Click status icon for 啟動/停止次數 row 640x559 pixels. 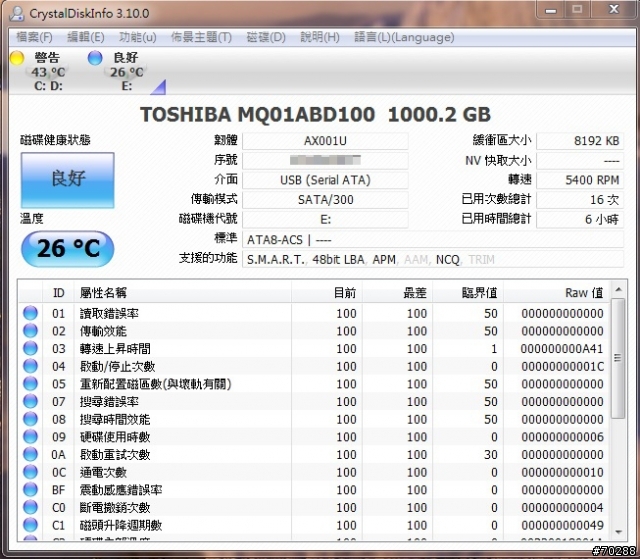pos(30,366)
